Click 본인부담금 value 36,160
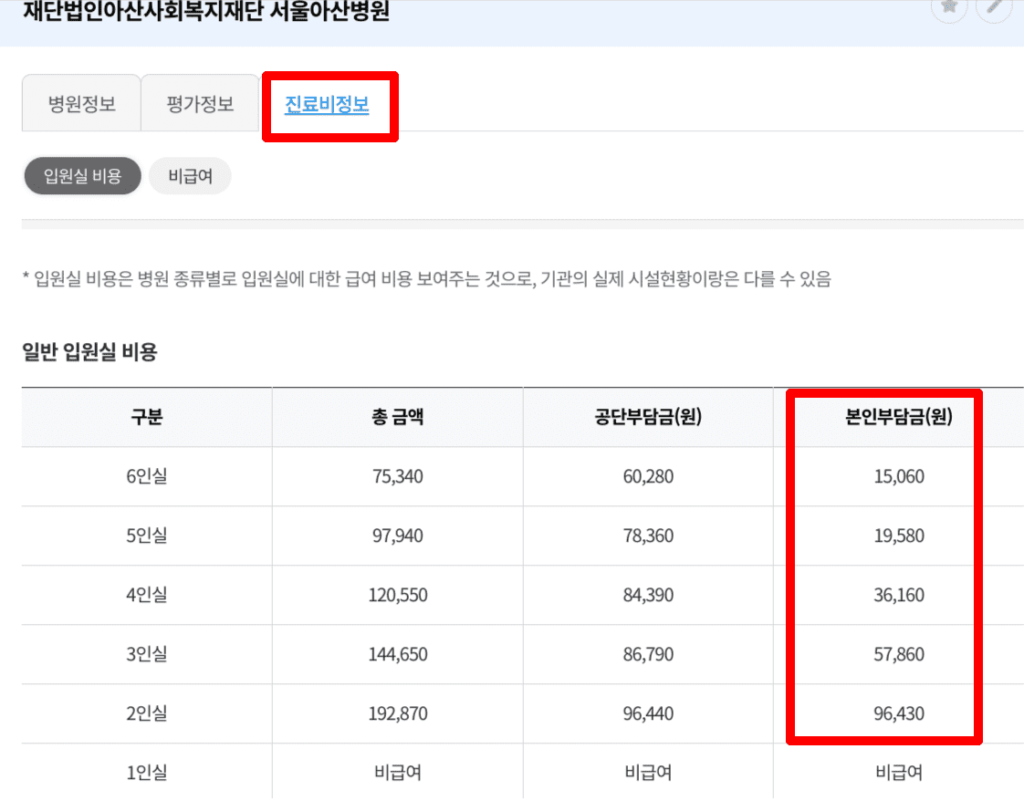The width and height of the screenshot is (1024, 801). tap(899, 595)
